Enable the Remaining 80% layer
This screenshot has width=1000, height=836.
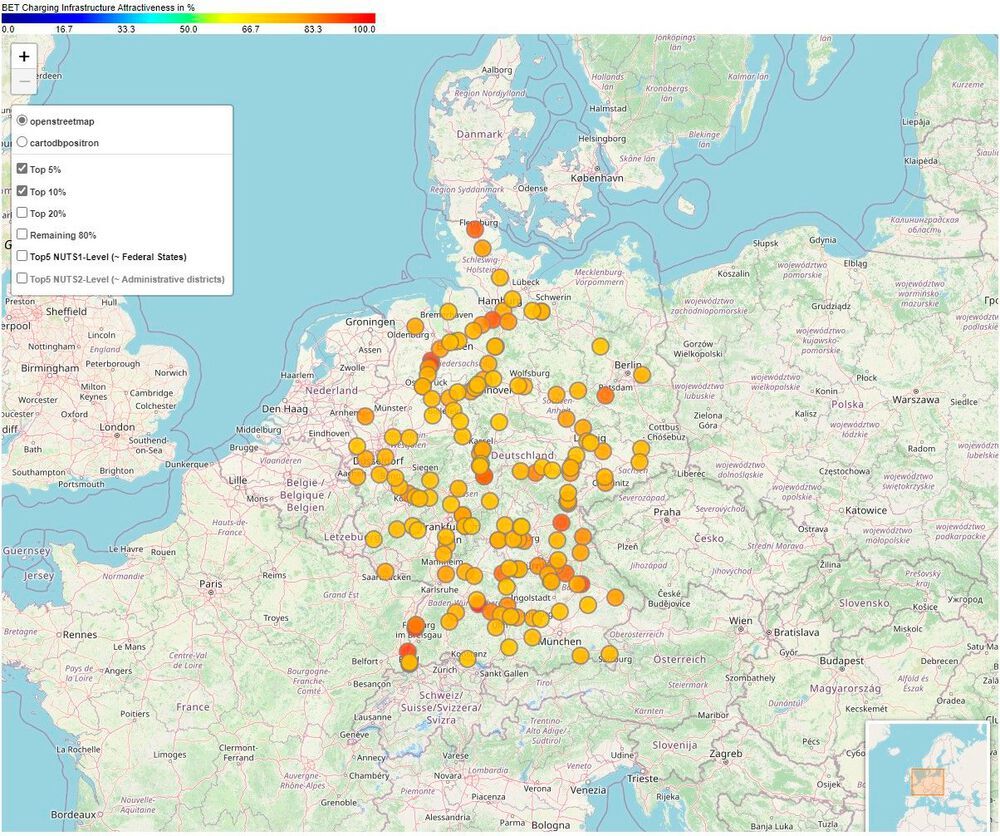point(22,234)
